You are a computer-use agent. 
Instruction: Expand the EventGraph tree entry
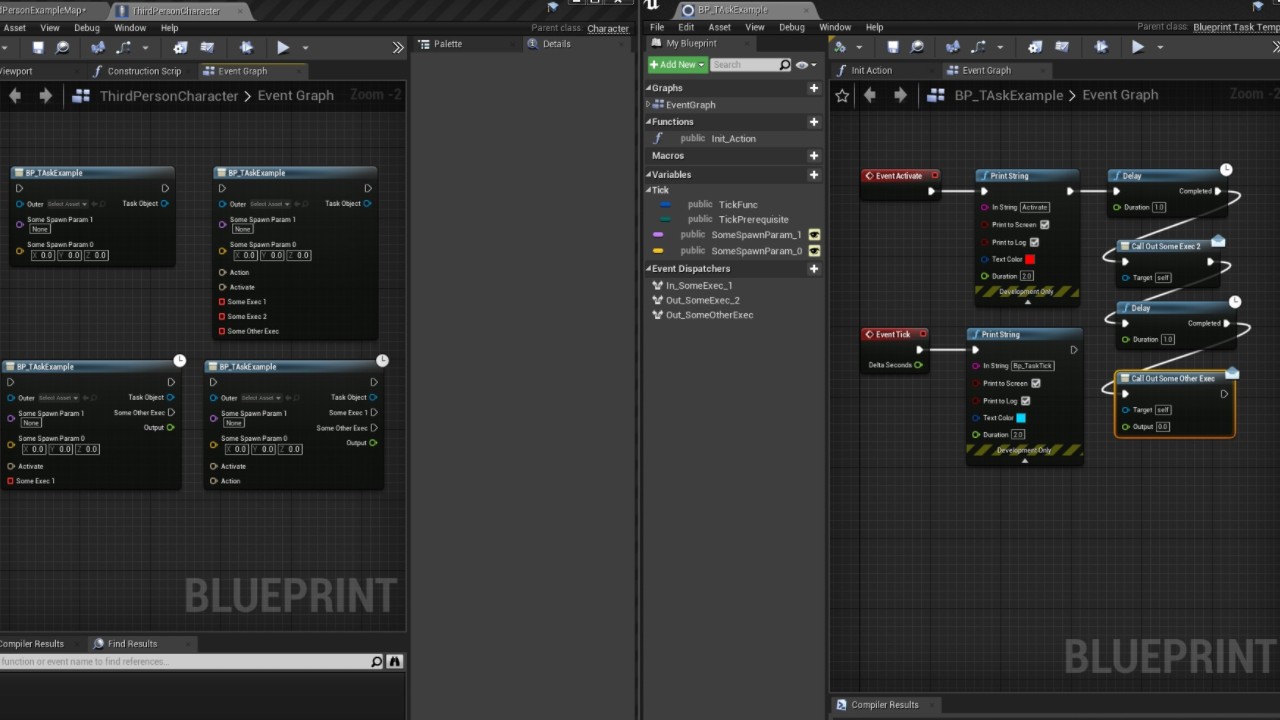649,104
